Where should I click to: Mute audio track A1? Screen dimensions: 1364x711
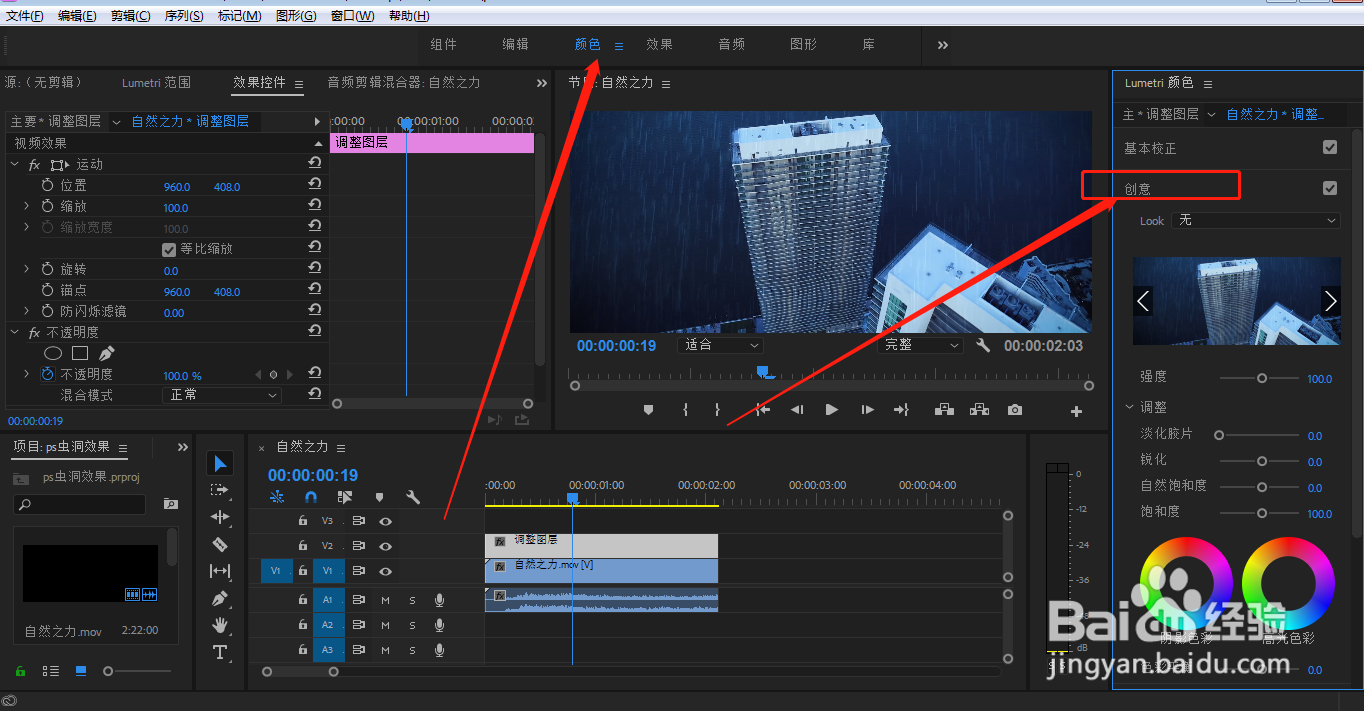click(x=385, y=600)
